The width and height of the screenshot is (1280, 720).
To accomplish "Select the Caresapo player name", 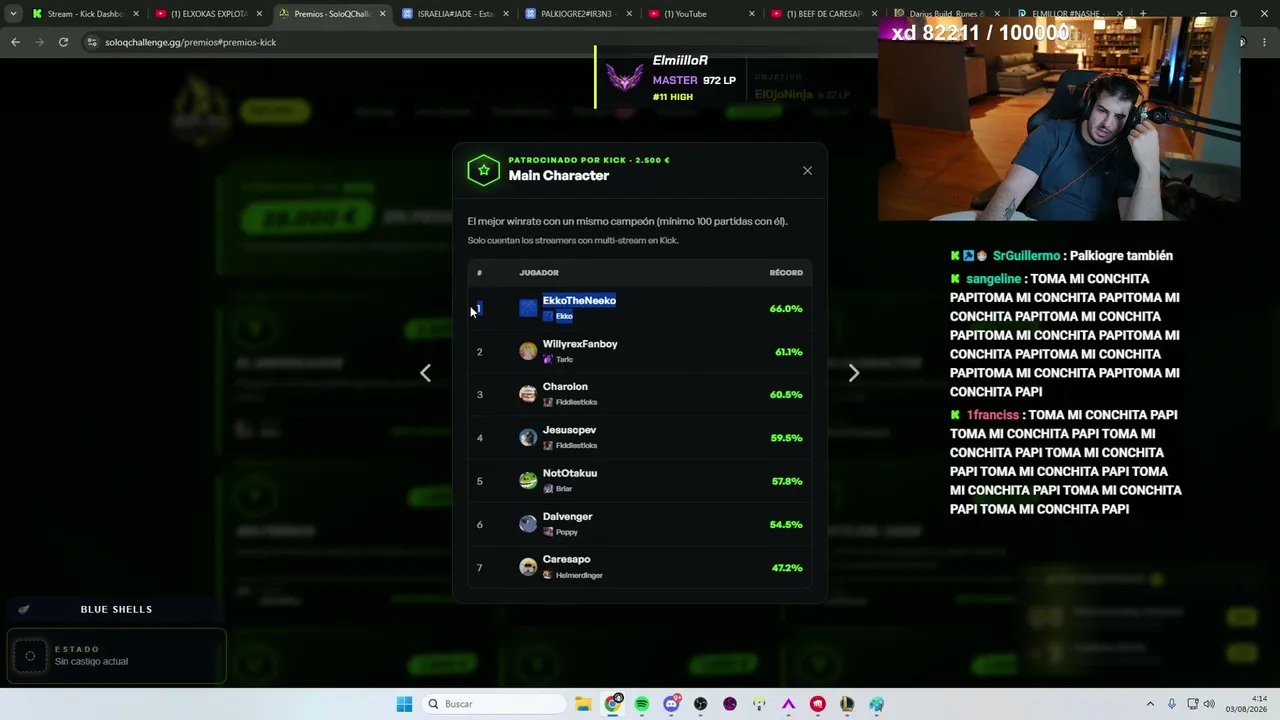I will coord(566,559).
